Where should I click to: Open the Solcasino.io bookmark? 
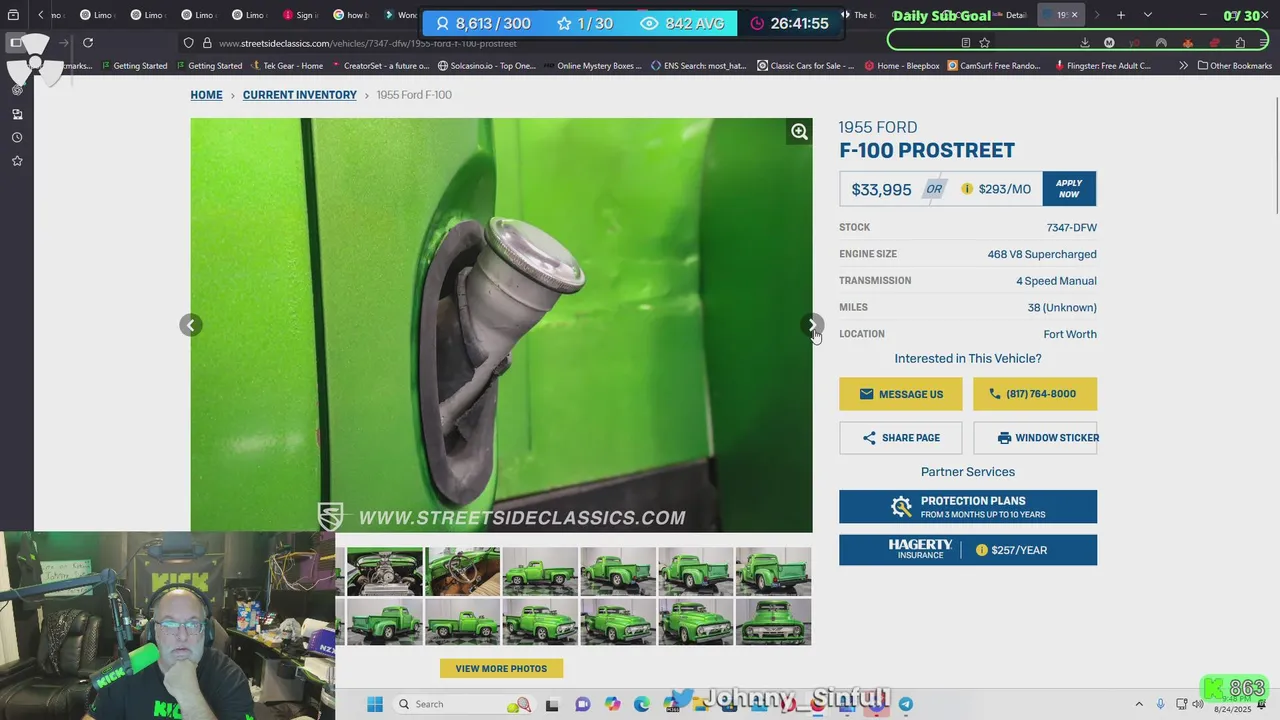tap(487, 66)
